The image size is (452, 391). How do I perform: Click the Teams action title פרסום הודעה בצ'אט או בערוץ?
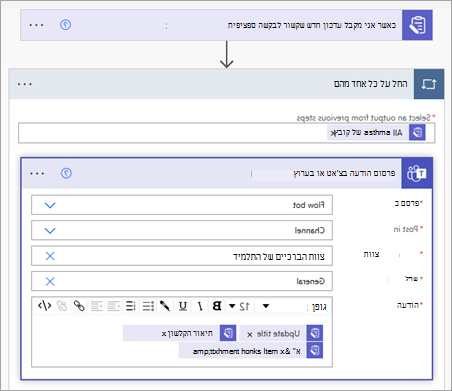pos(344,173)
